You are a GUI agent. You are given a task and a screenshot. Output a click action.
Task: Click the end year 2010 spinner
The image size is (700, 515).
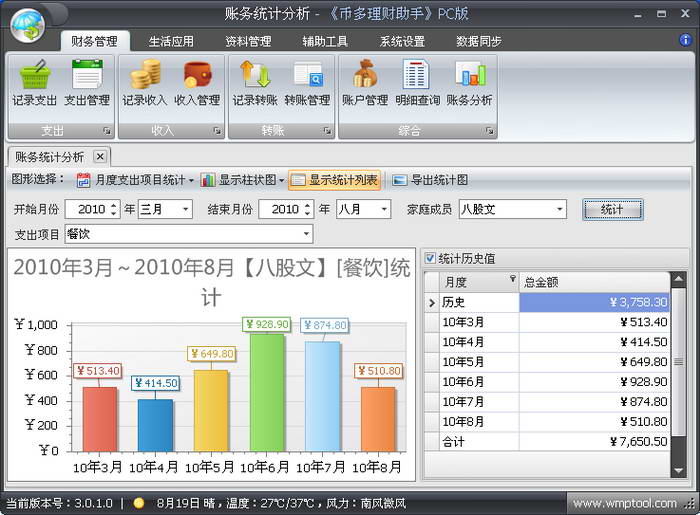[x=287, y=209]
